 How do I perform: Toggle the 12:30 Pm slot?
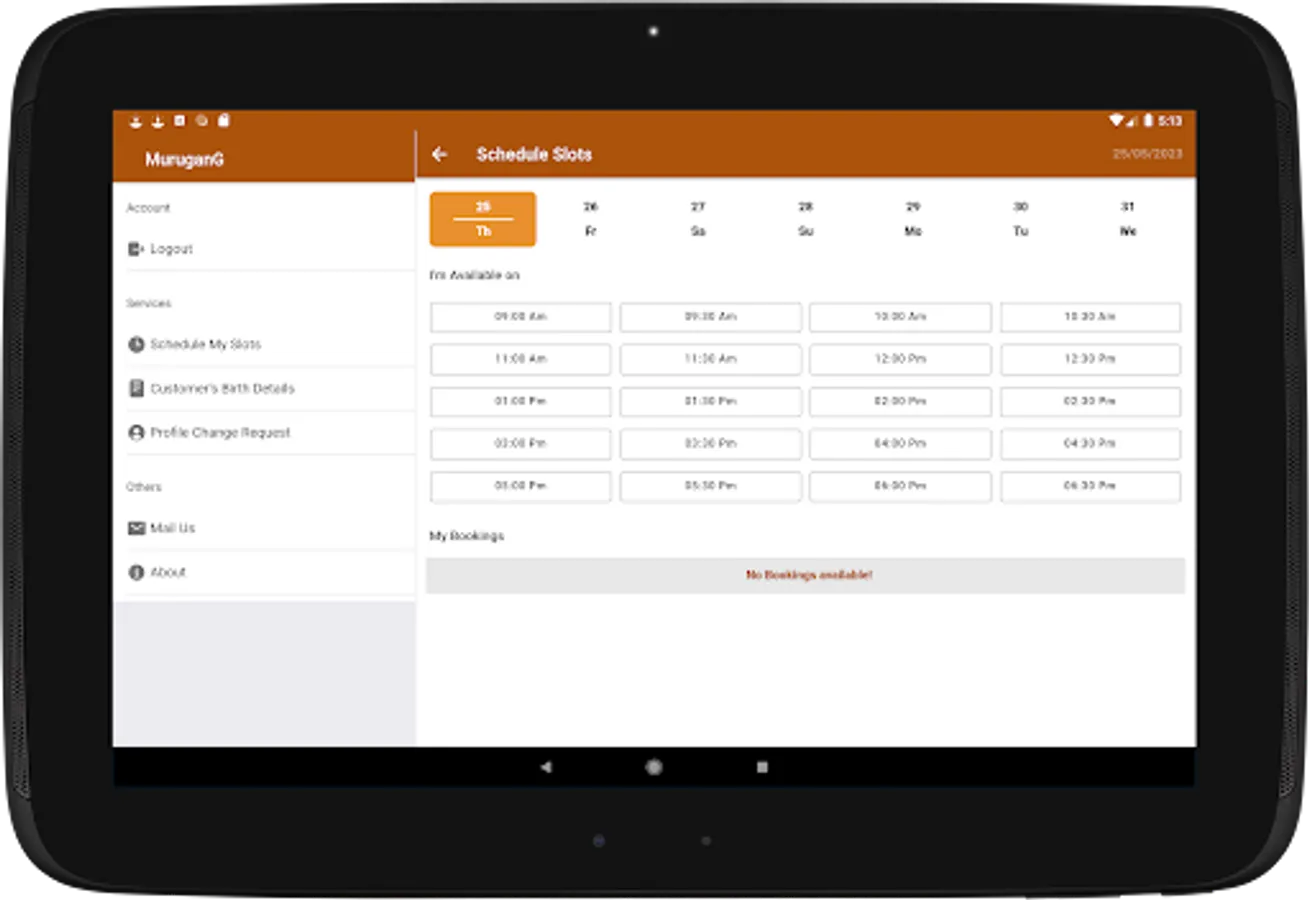(x=1091, y=359)
